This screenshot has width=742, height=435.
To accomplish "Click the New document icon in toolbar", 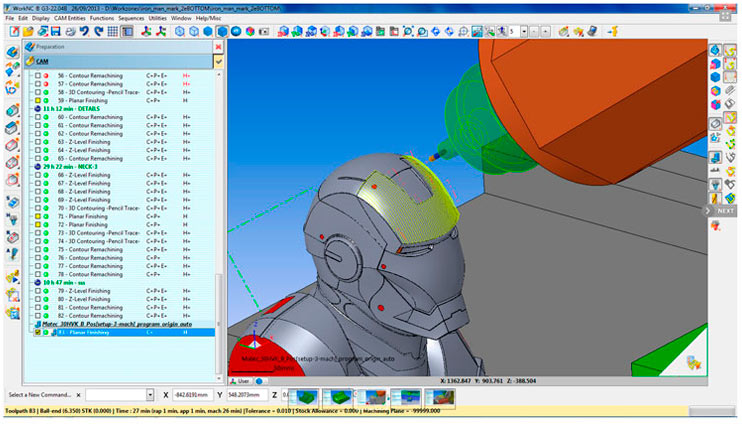I will pyautogui.click(x=14, y=31).
